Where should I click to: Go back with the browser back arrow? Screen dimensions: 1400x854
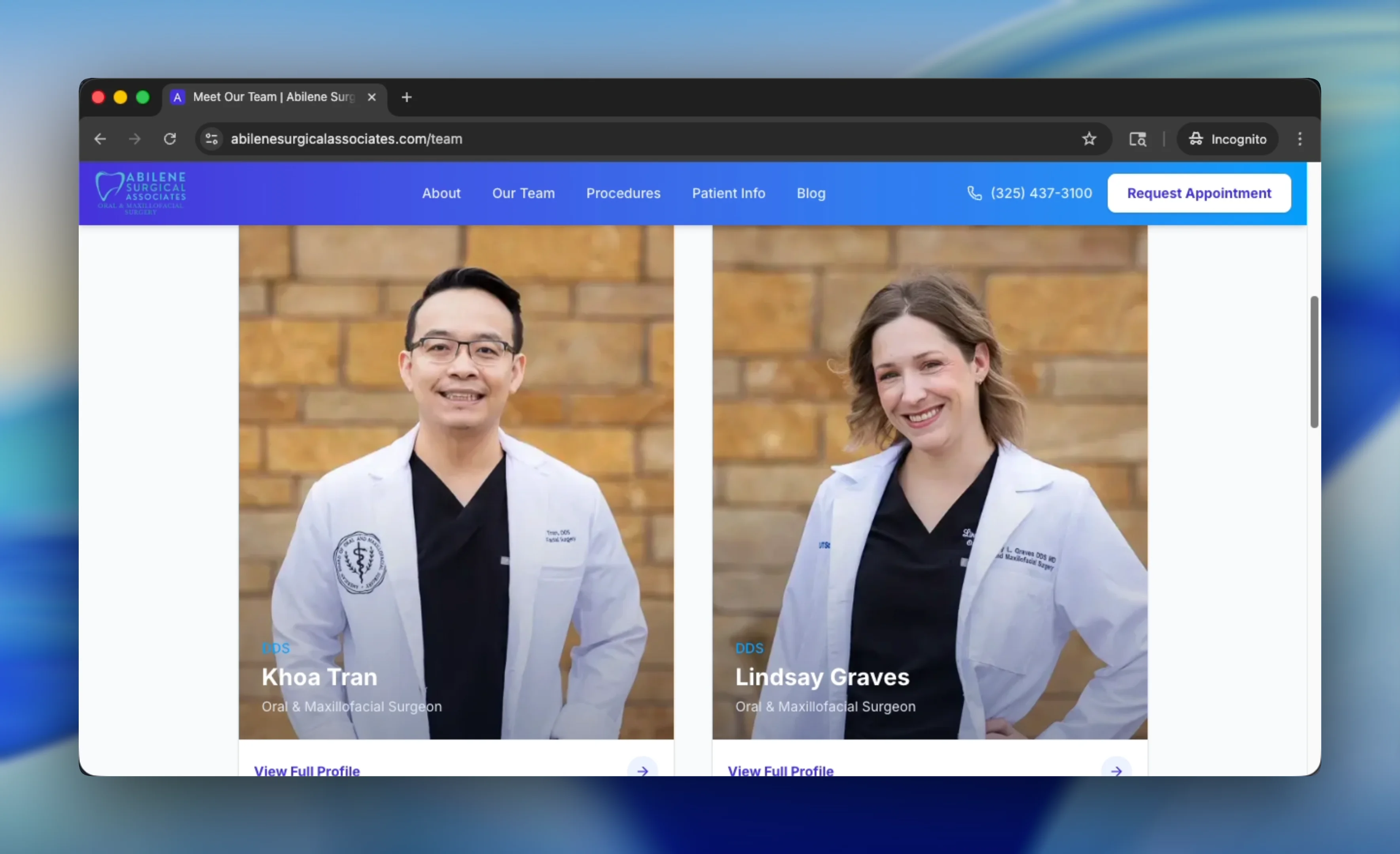tap(100, 138)
